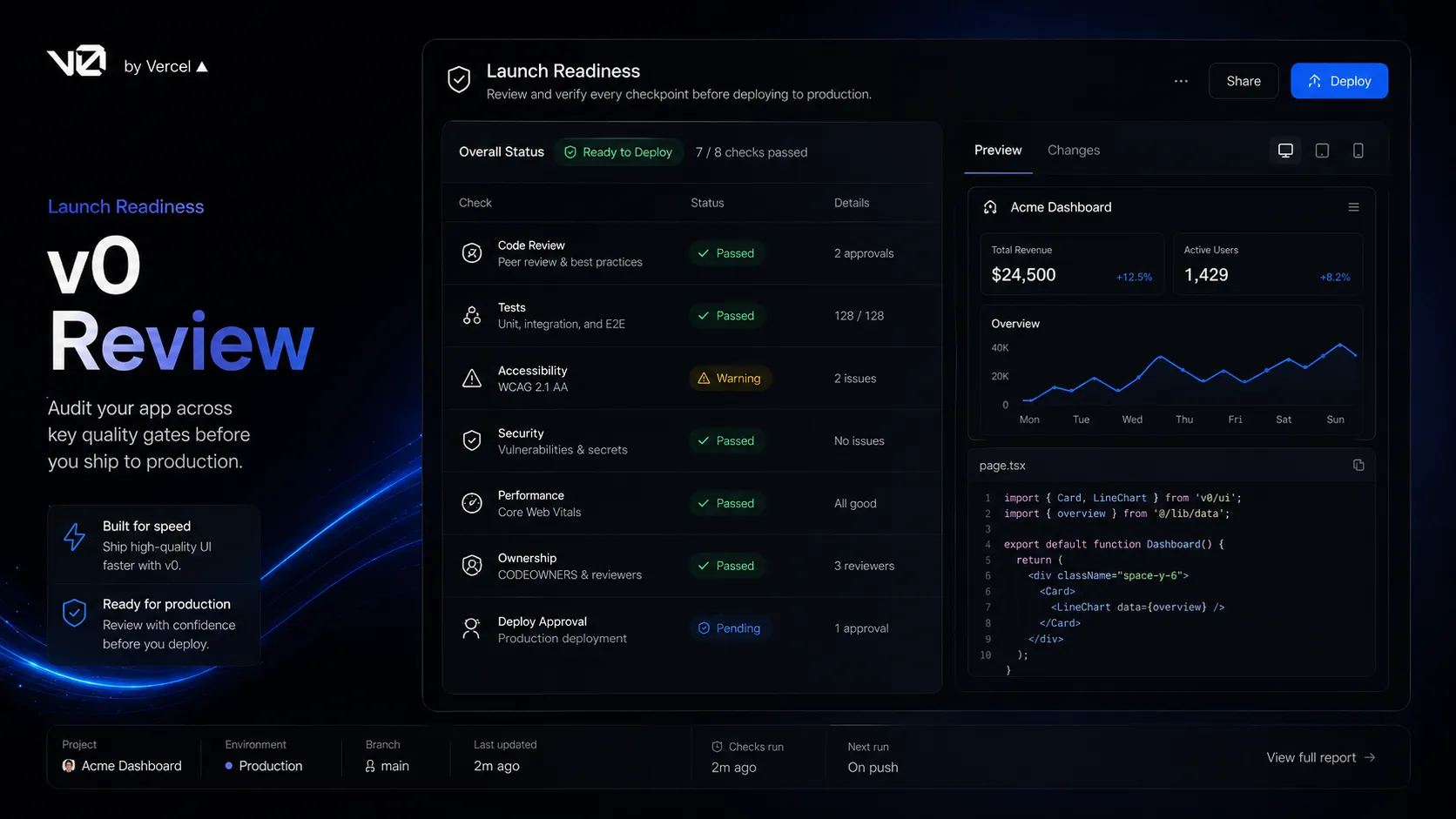Select desktop preview device icon
This screenshot has height=819, width=1456.
point(1285,151)
